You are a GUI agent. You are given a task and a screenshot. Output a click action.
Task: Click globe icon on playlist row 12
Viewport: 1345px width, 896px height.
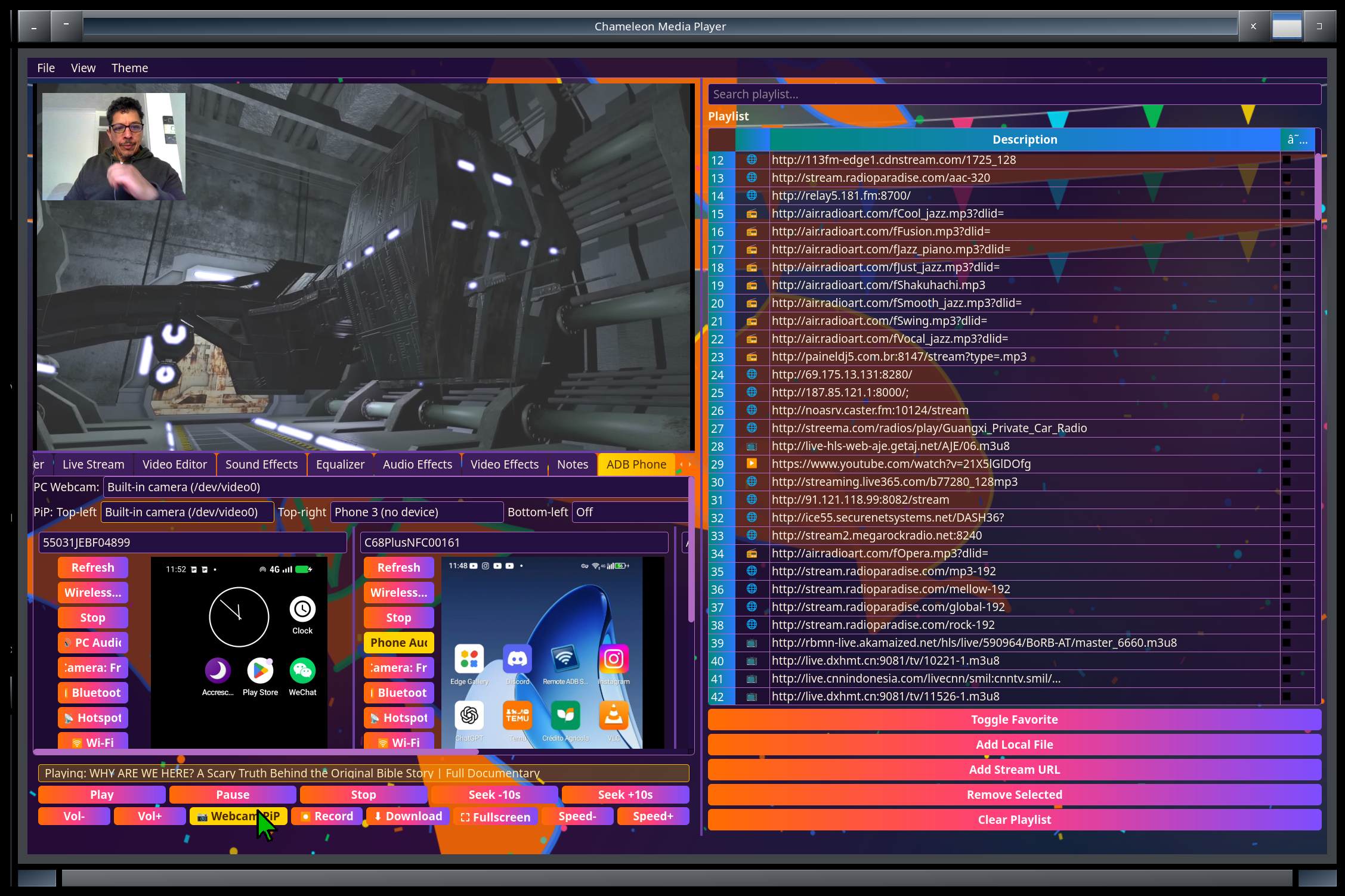tap(752, 160)
